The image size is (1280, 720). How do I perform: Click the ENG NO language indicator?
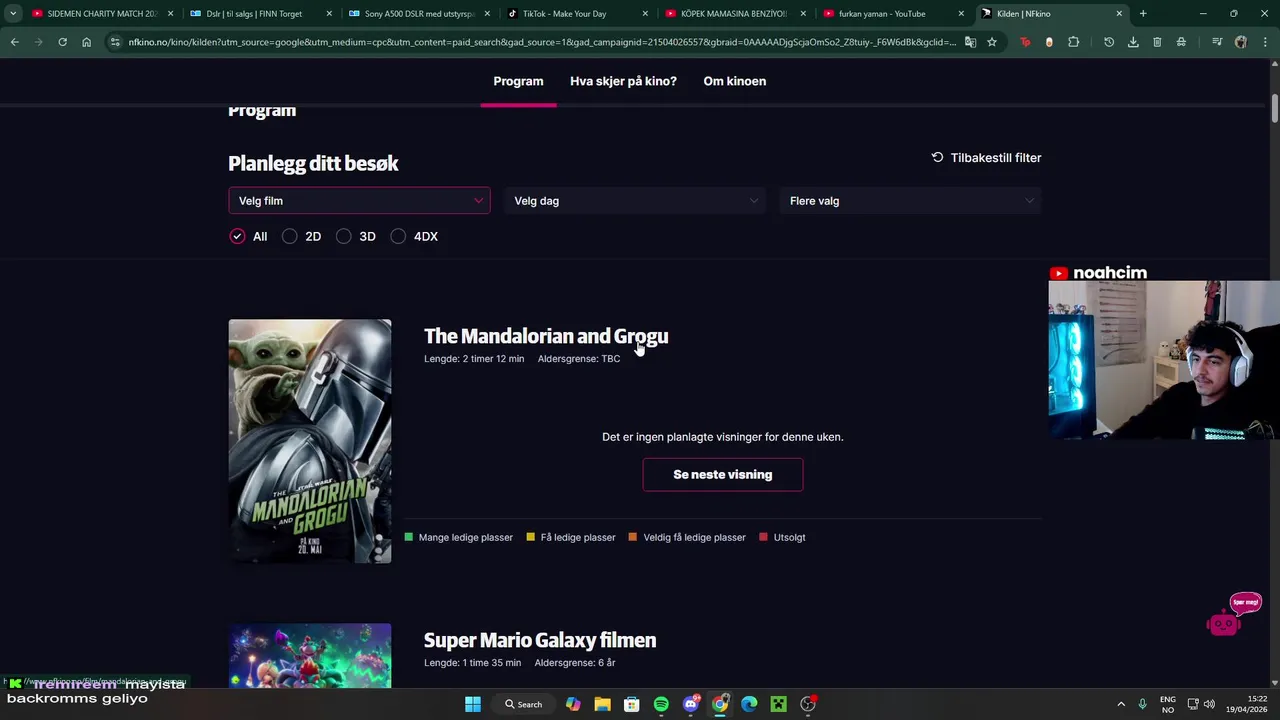[x=1167, y=704]
